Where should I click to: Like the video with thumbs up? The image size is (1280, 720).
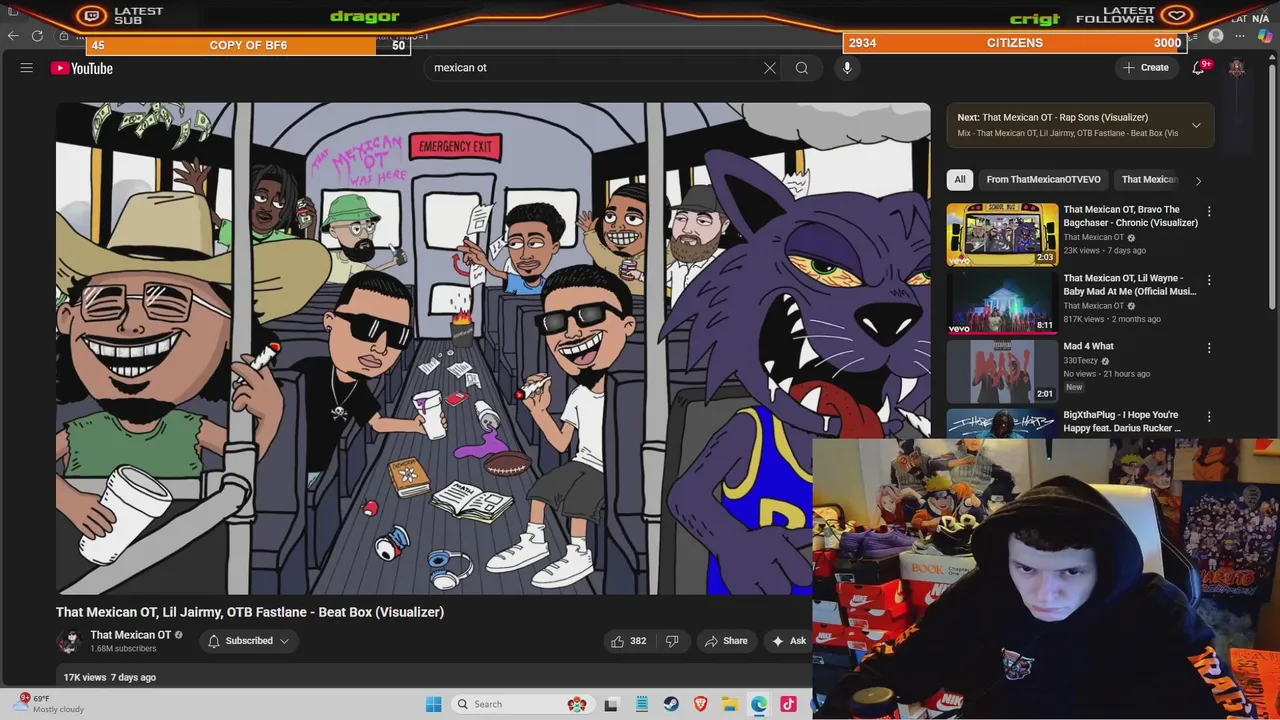629,641
